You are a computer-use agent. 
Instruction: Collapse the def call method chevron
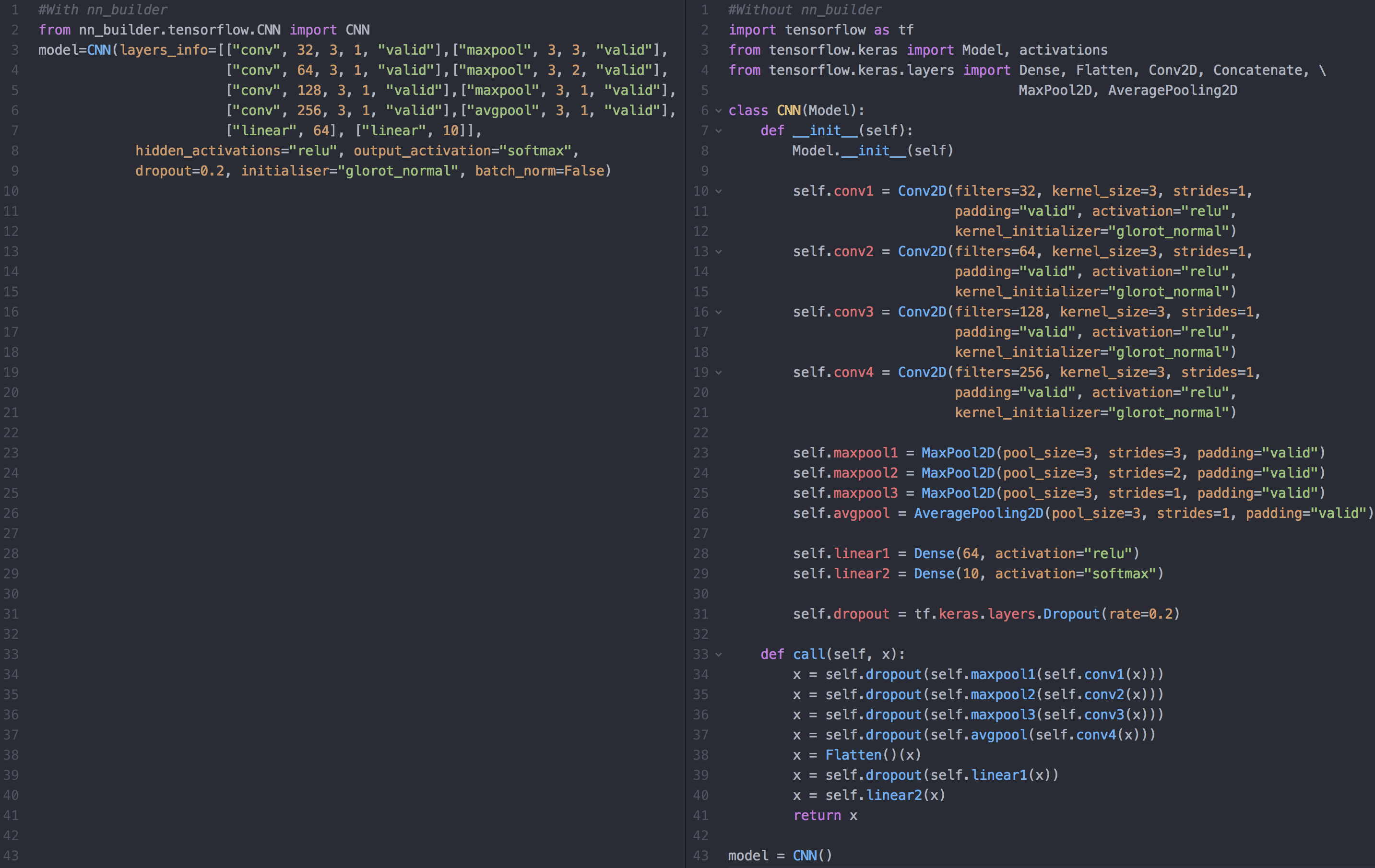coord(718,655)
